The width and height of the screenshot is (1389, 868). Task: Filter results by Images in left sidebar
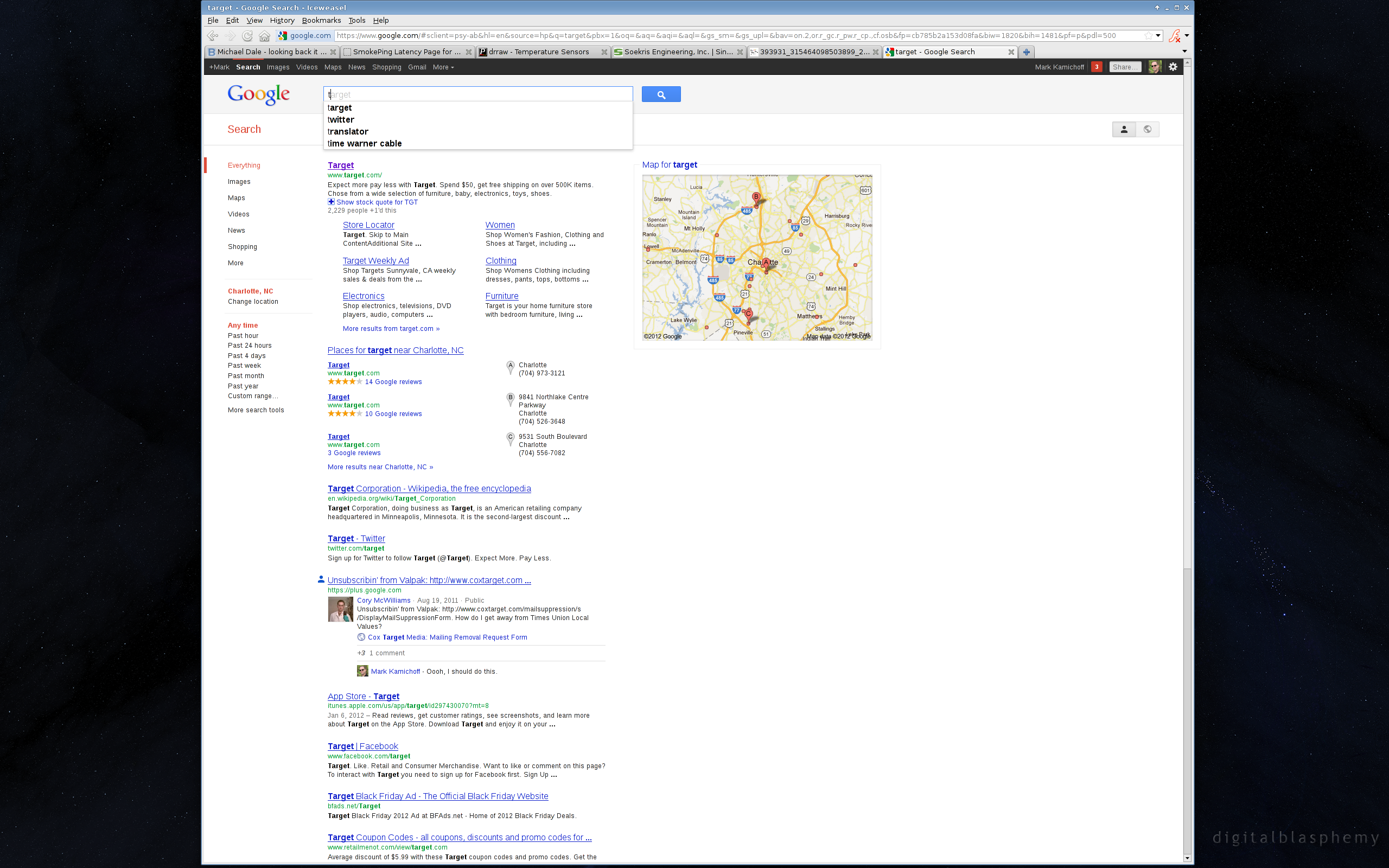pos(239,181)
